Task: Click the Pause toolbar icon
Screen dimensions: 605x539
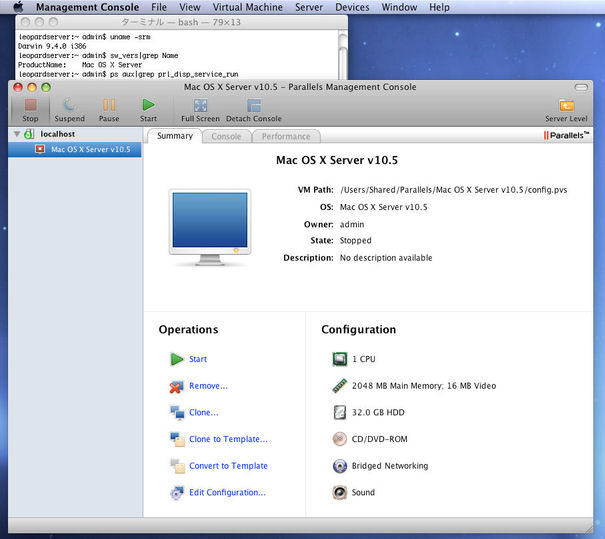Action: pos(109,105)
